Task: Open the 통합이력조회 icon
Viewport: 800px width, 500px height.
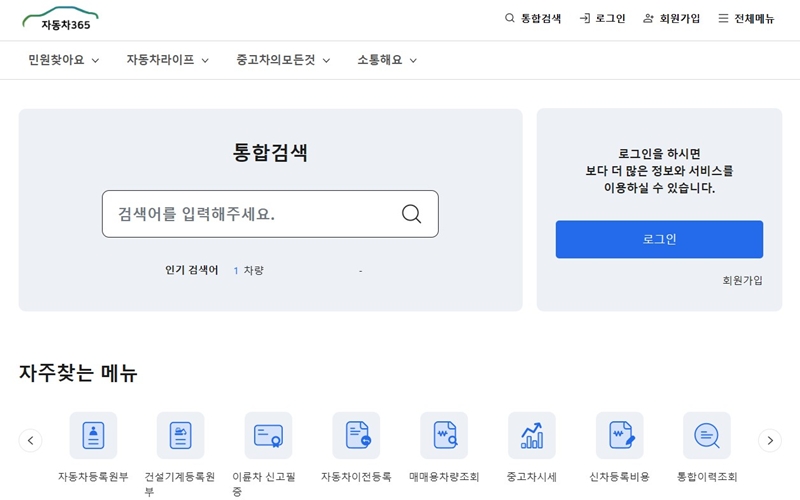Action: click(707, 436)
